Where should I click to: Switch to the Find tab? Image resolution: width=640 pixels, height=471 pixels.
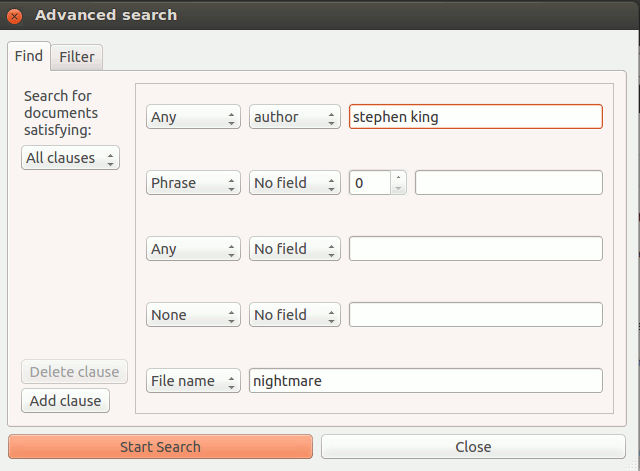click(x=29, y=56)
